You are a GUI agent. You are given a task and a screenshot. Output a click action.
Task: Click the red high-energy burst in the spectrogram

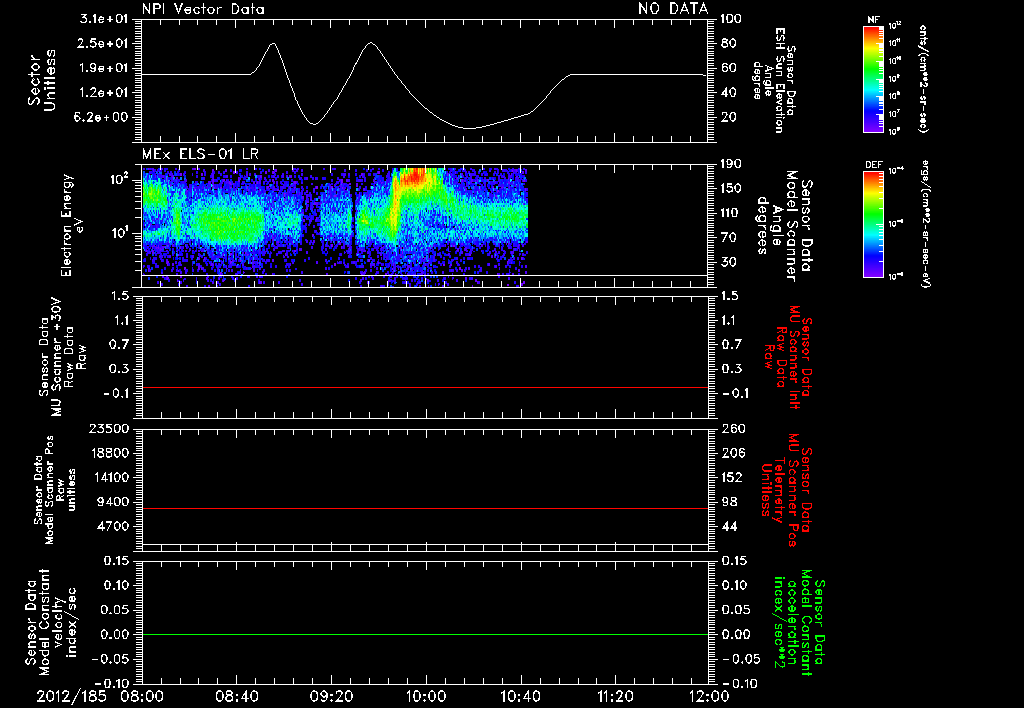pyautogui.click(x=413, y=178)
